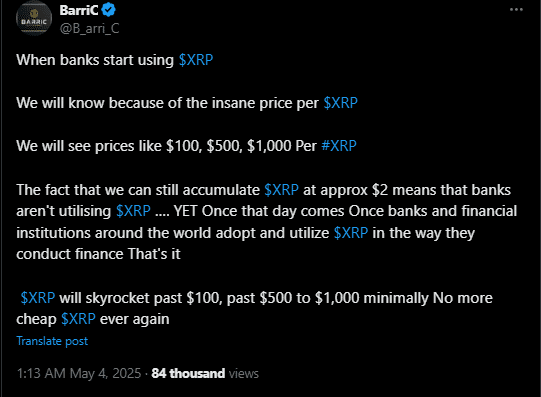Image resolution: width=541 pixels, height=397 pixels.
Task: Click the blue verified badge beside BarriC
Action: click(109, 10)
